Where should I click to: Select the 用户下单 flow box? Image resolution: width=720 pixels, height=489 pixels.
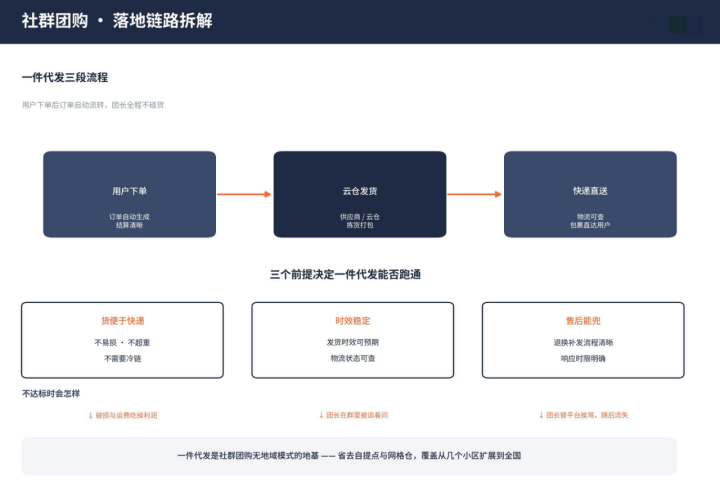coord(129,194)
